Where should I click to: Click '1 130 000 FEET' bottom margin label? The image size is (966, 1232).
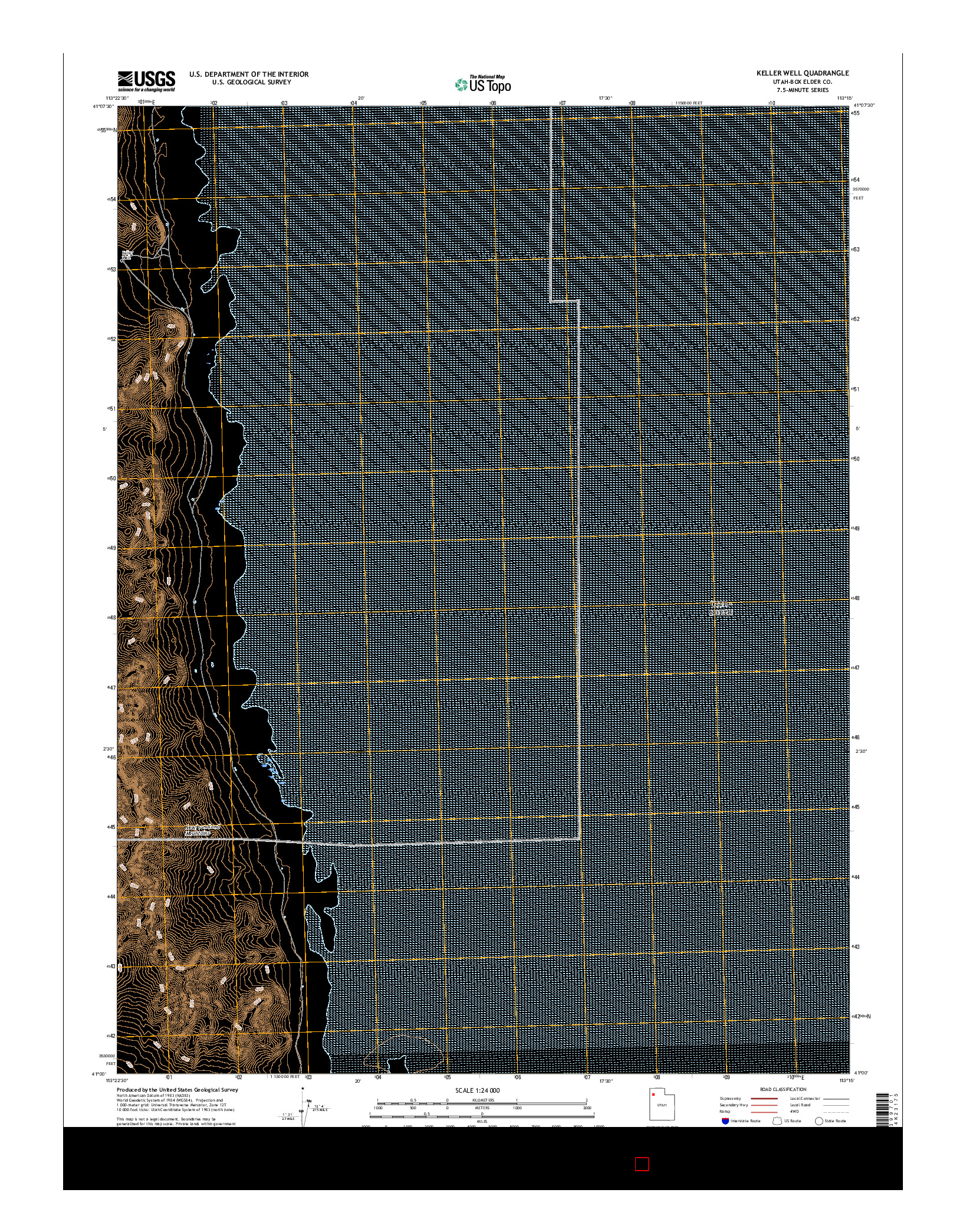tap(285, 1077)
